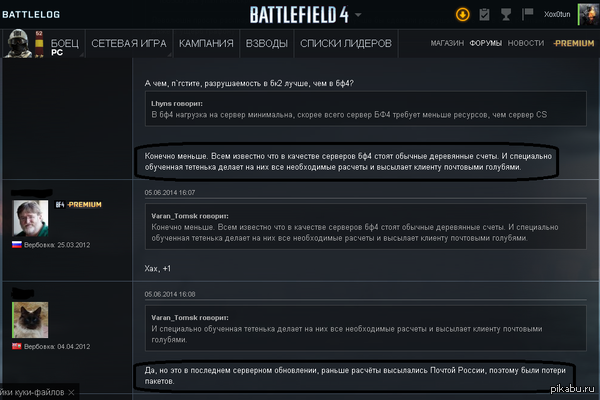The image size is (600, 400).
Task: Click the BF4 Premium badge beside avatar
Action: tap(78, 203)
